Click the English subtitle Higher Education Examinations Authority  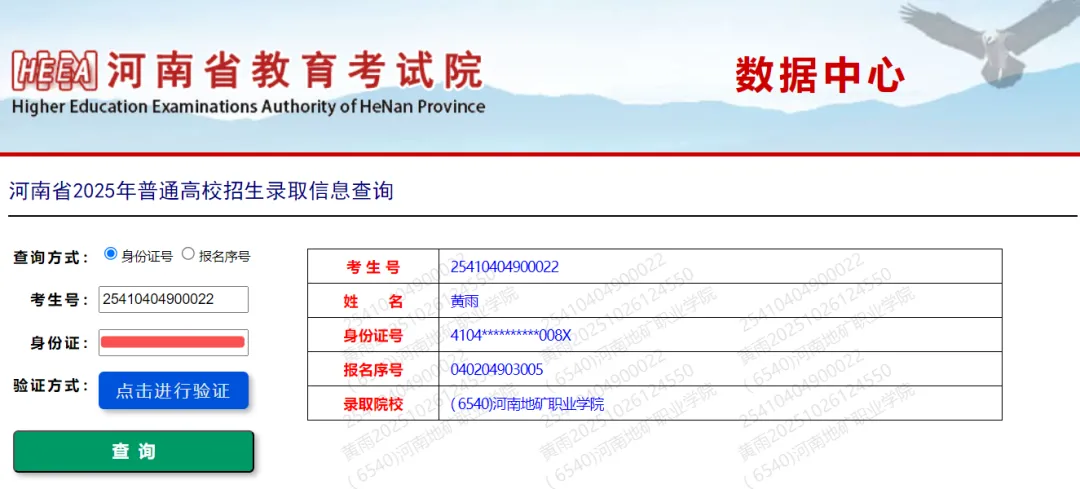coord(248,107)
